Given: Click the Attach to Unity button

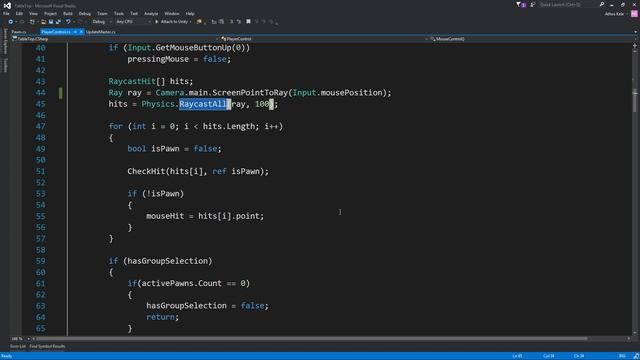Looking at the screenshot, I should click(173, 22).
